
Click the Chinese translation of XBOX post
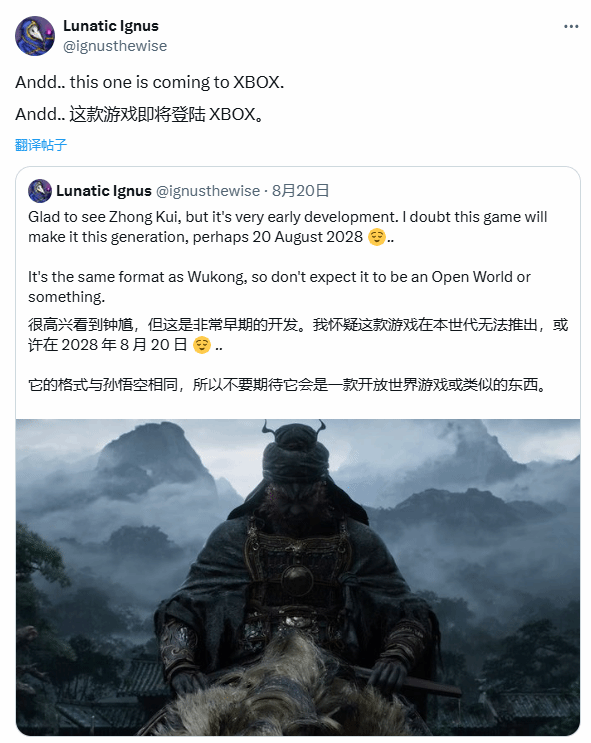(139, 114)
